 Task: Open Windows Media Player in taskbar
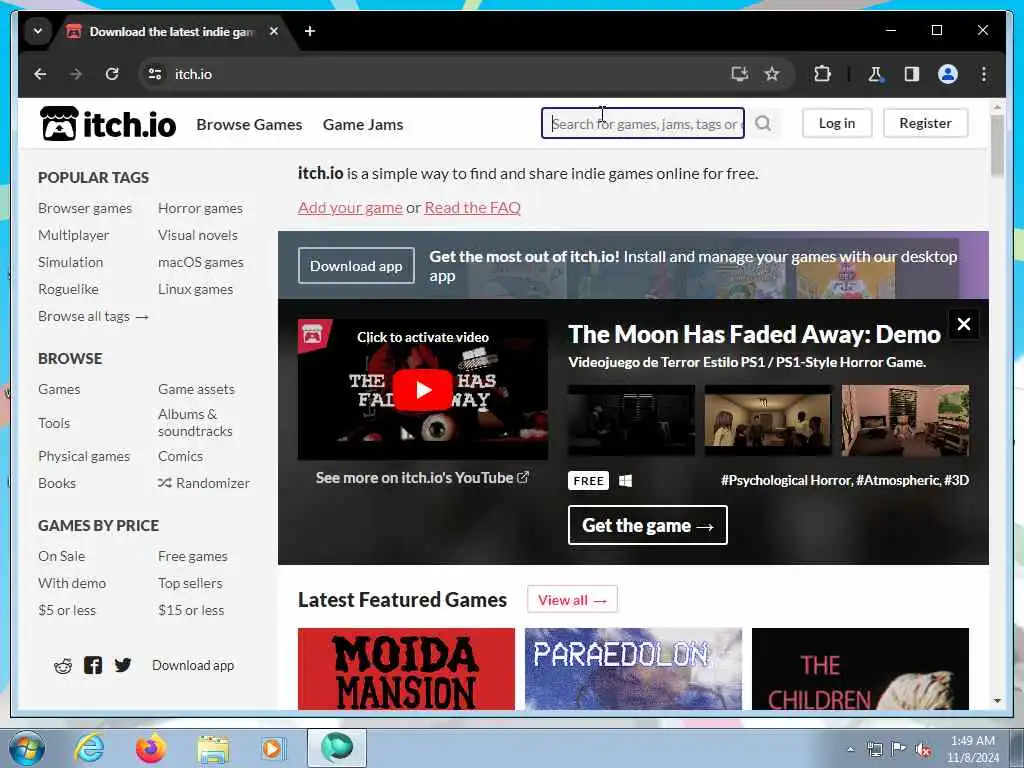click(272, 748)
